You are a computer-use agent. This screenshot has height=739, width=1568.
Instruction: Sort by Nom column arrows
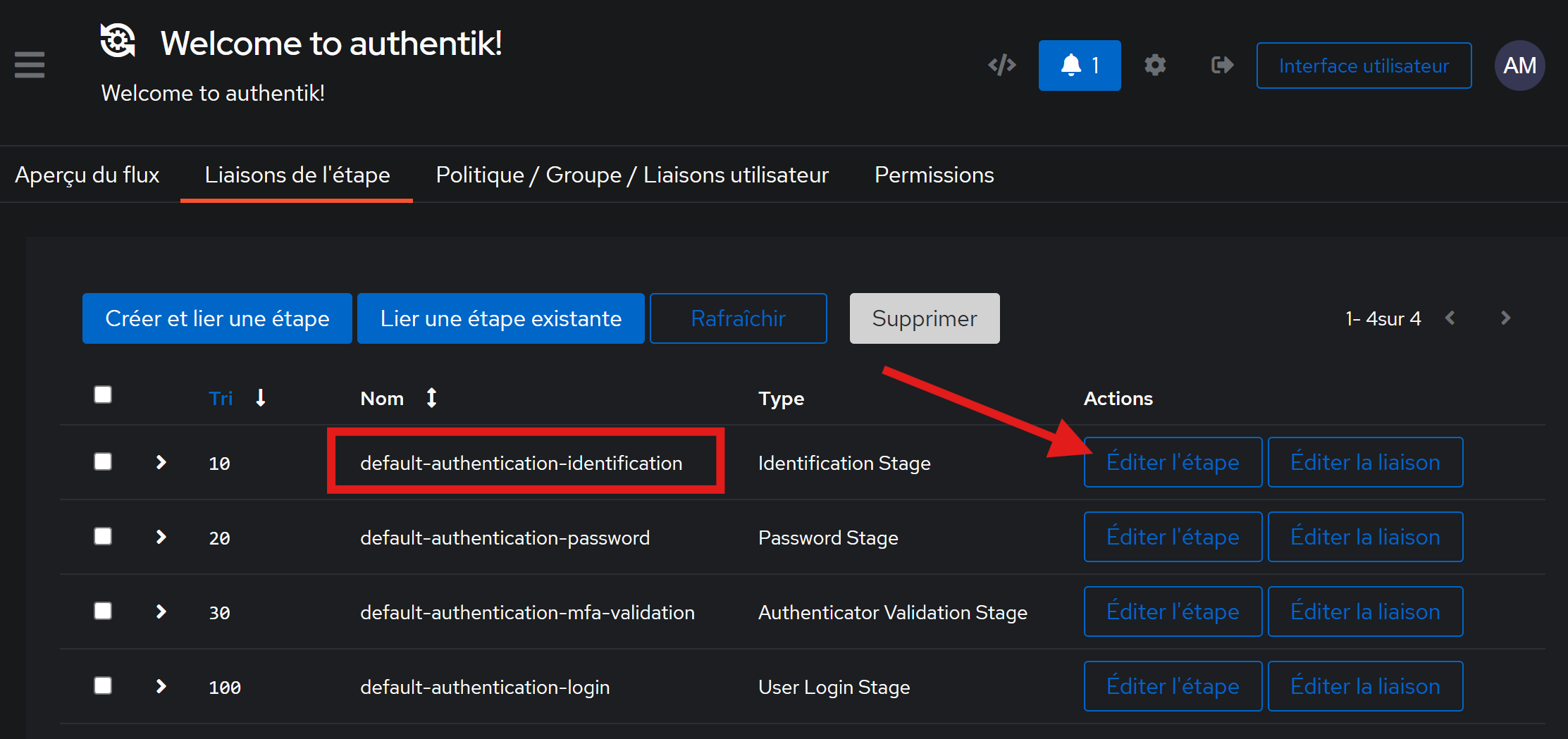(431, 398)
